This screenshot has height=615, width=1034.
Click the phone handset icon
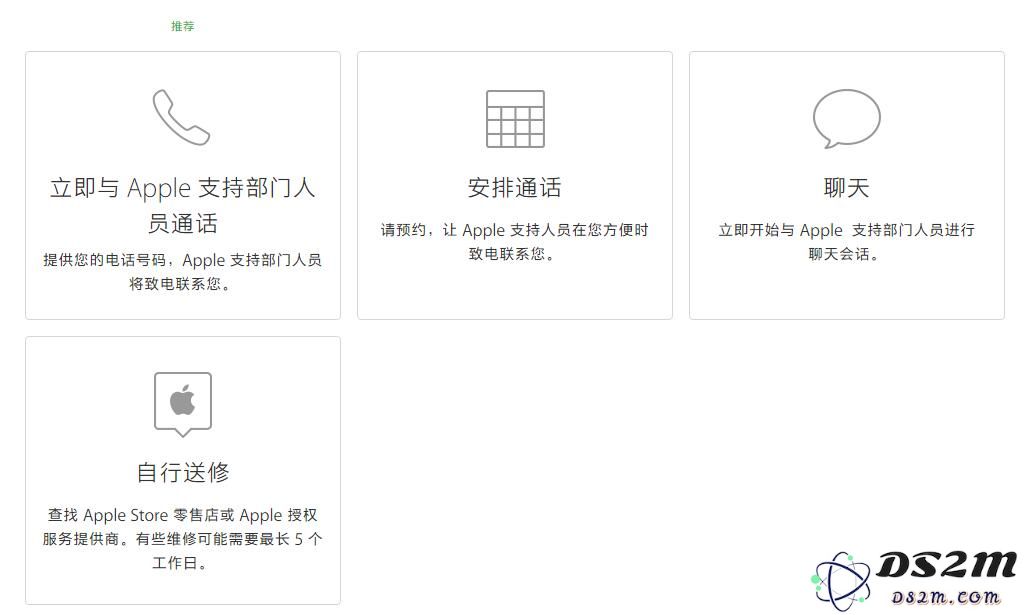click(181, 117)
